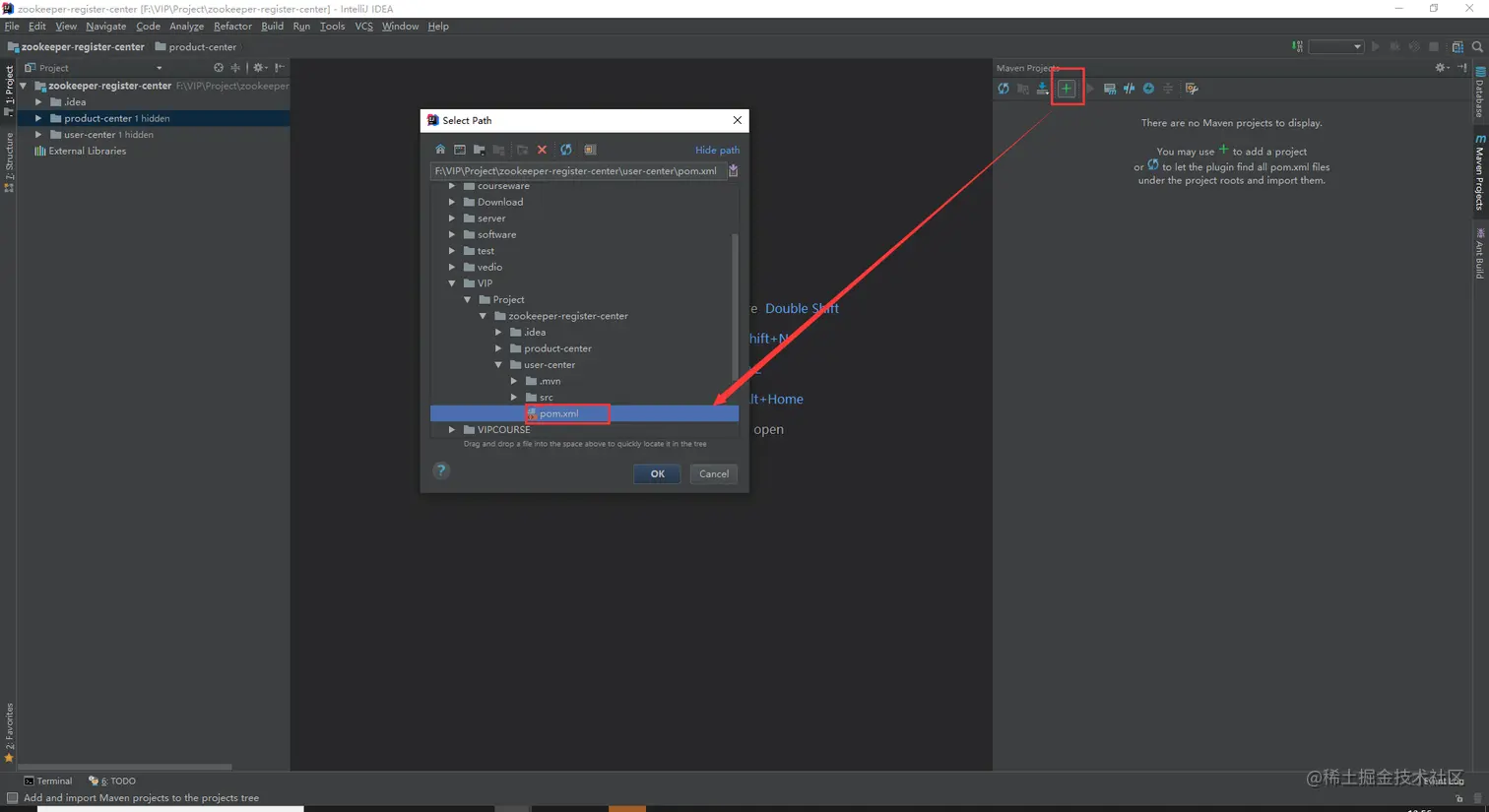Refresh the Select Path file tree
The image size is (1489, 812).
(566, 150)
